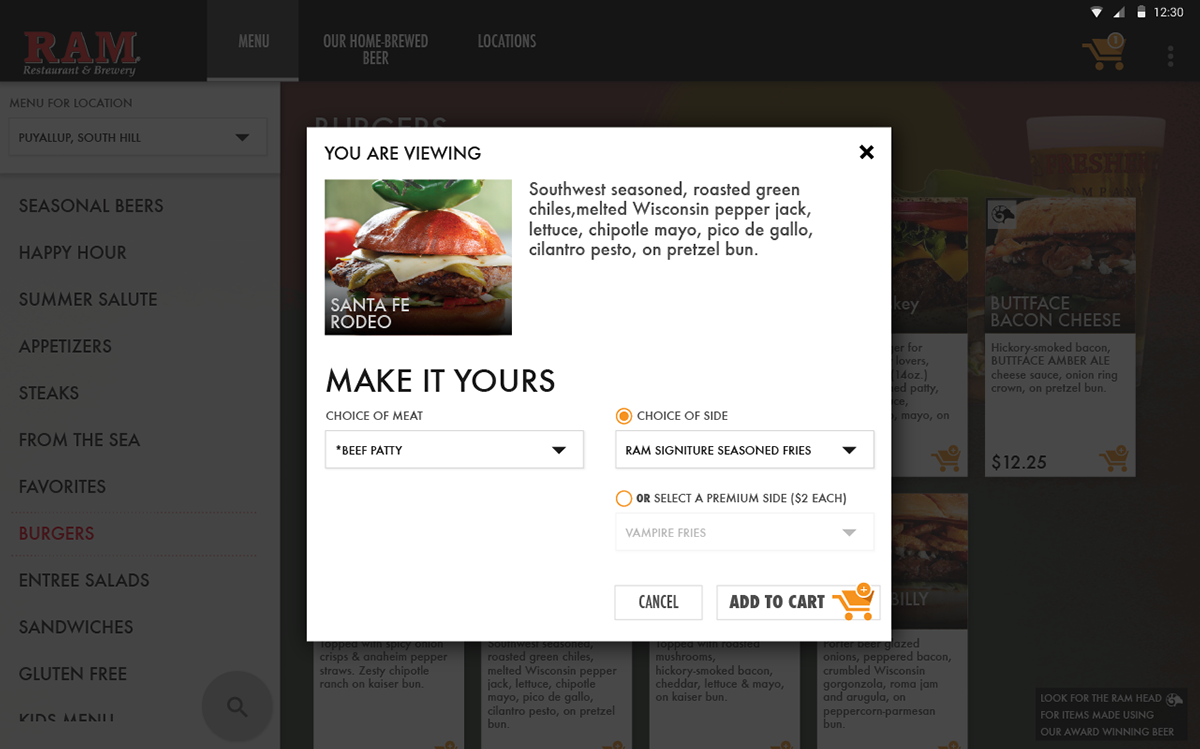The height and width of the screenshot is (749, 1200).
Task: Open Seasonal Beers category
Action: (91, 206)
